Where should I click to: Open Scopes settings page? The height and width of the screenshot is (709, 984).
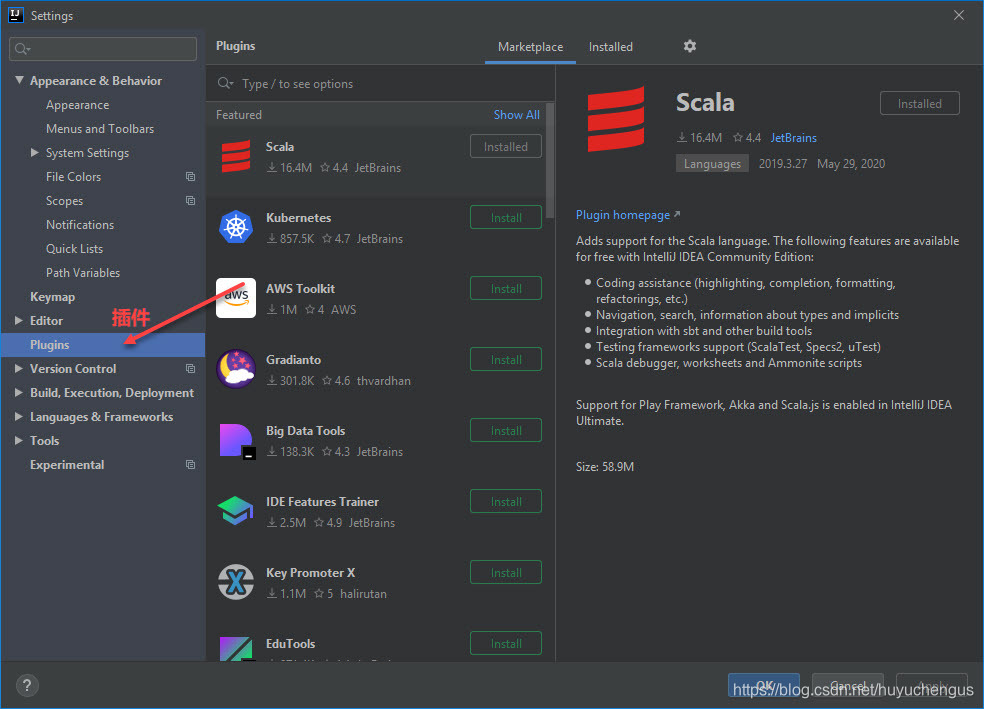pyautogui.click(x=64, y=201)
